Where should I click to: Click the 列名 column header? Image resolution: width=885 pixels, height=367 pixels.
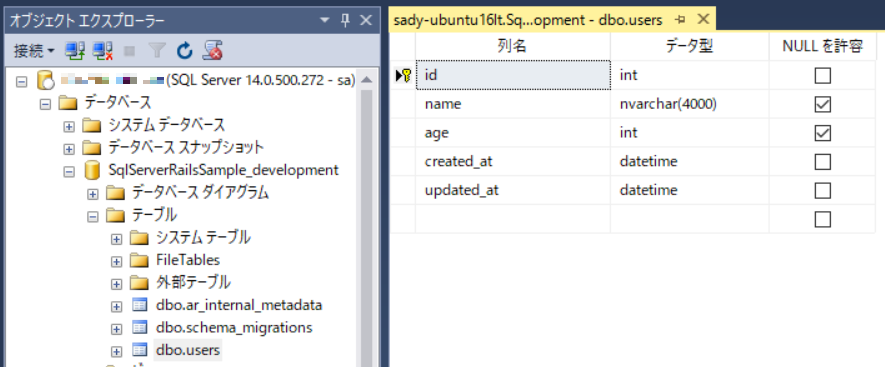click(x=512, y=47)
